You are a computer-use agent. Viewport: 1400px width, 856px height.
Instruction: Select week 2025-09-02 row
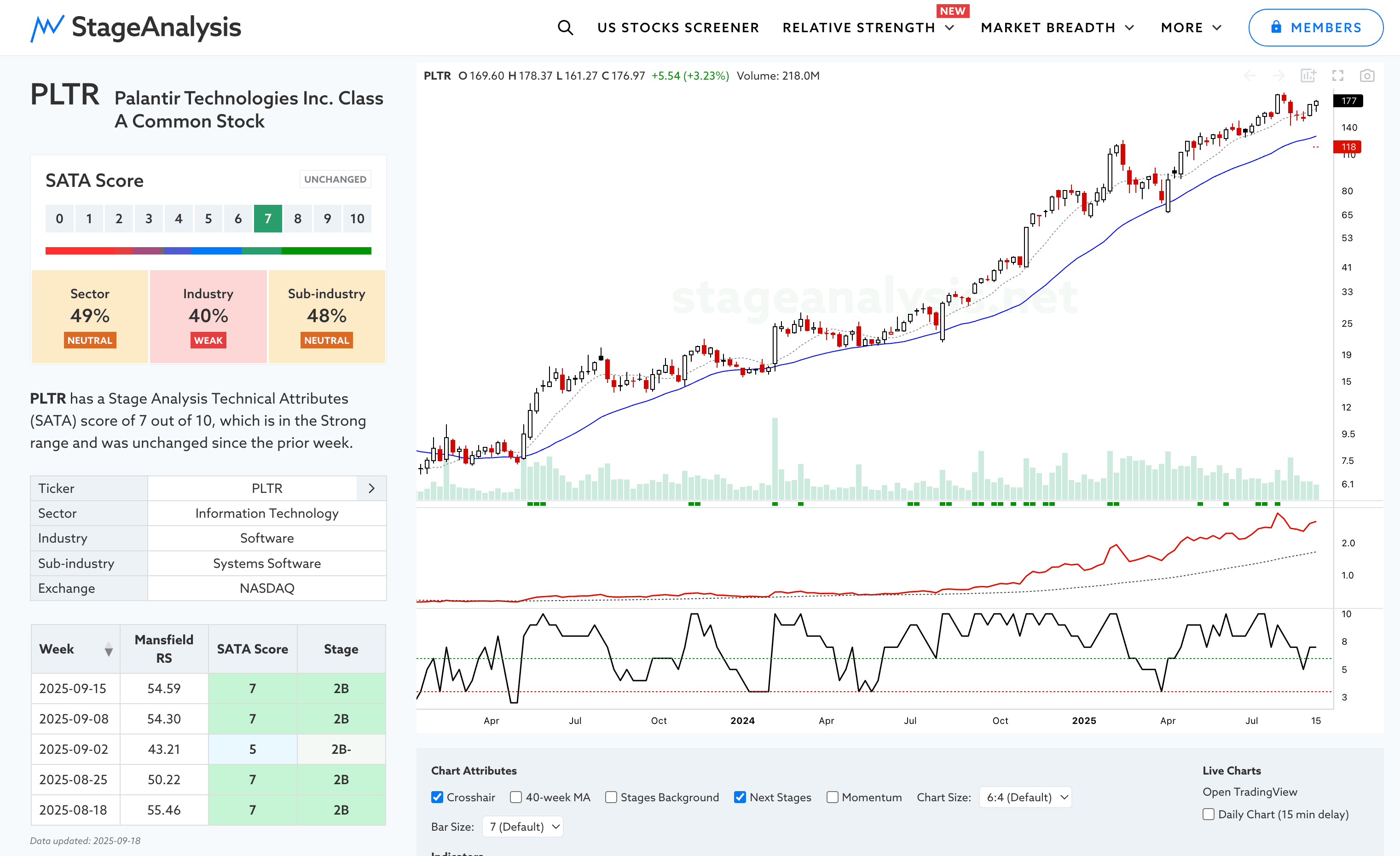(x=208, y=749)
